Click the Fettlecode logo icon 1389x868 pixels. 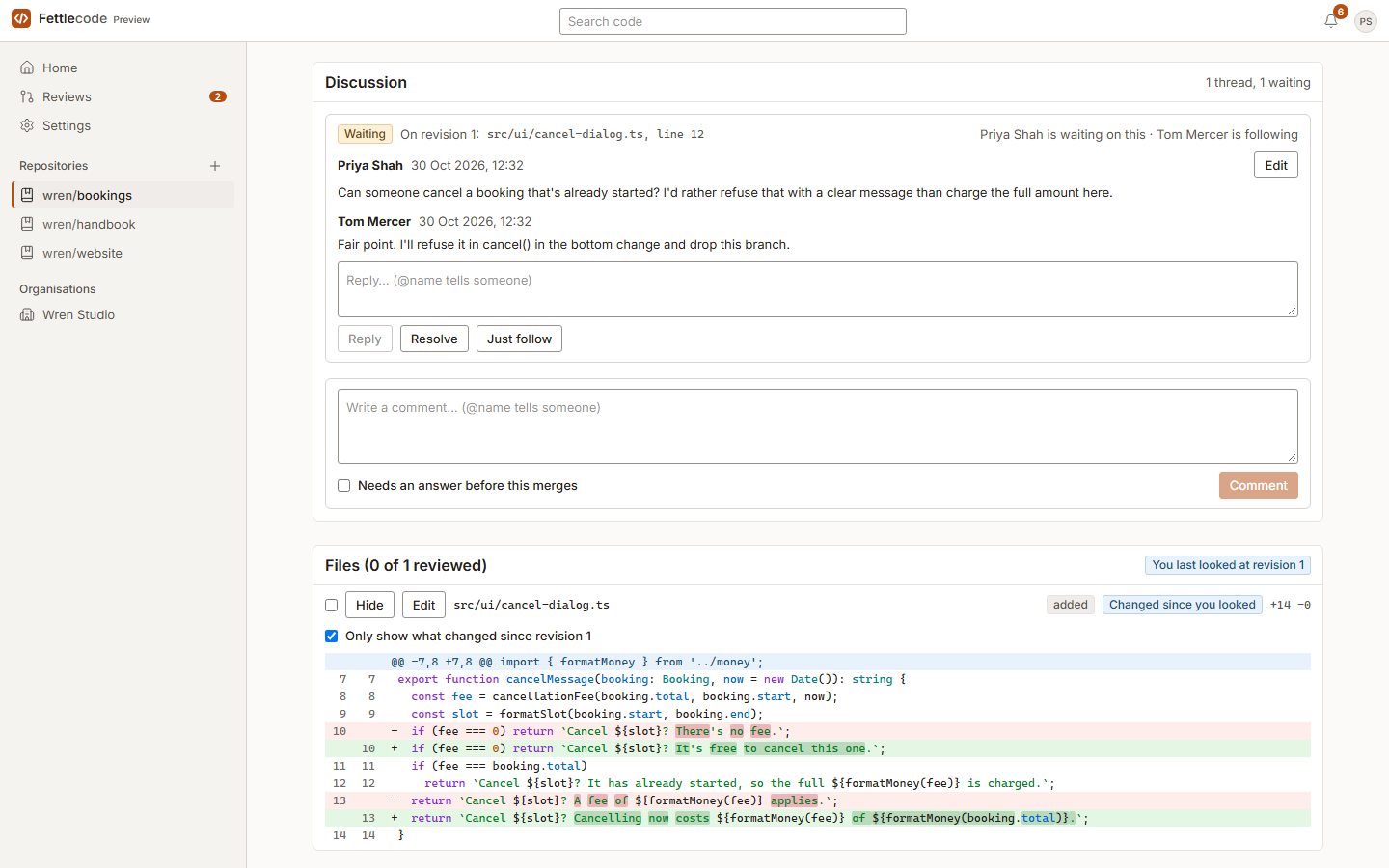tap(21, 18)
